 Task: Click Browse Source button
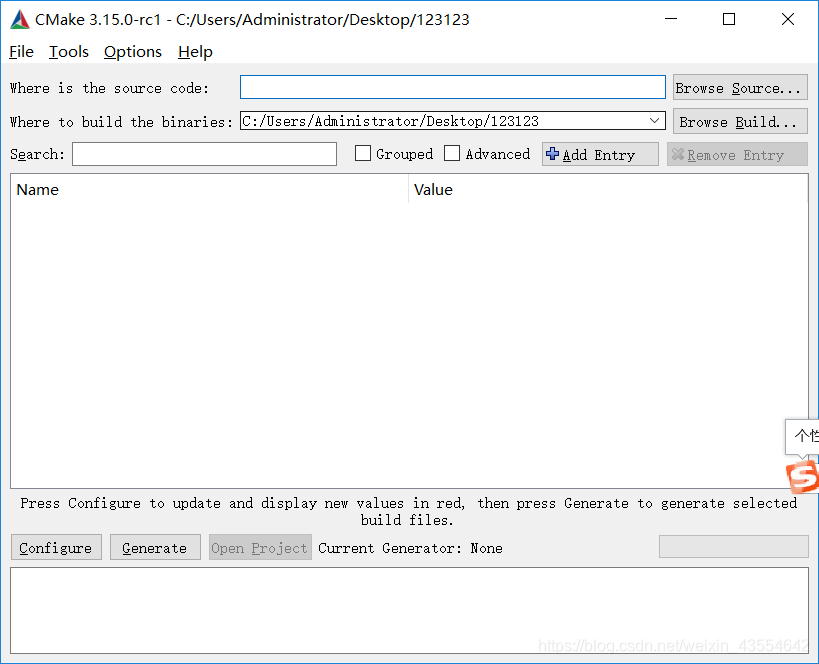coord(740,87)
